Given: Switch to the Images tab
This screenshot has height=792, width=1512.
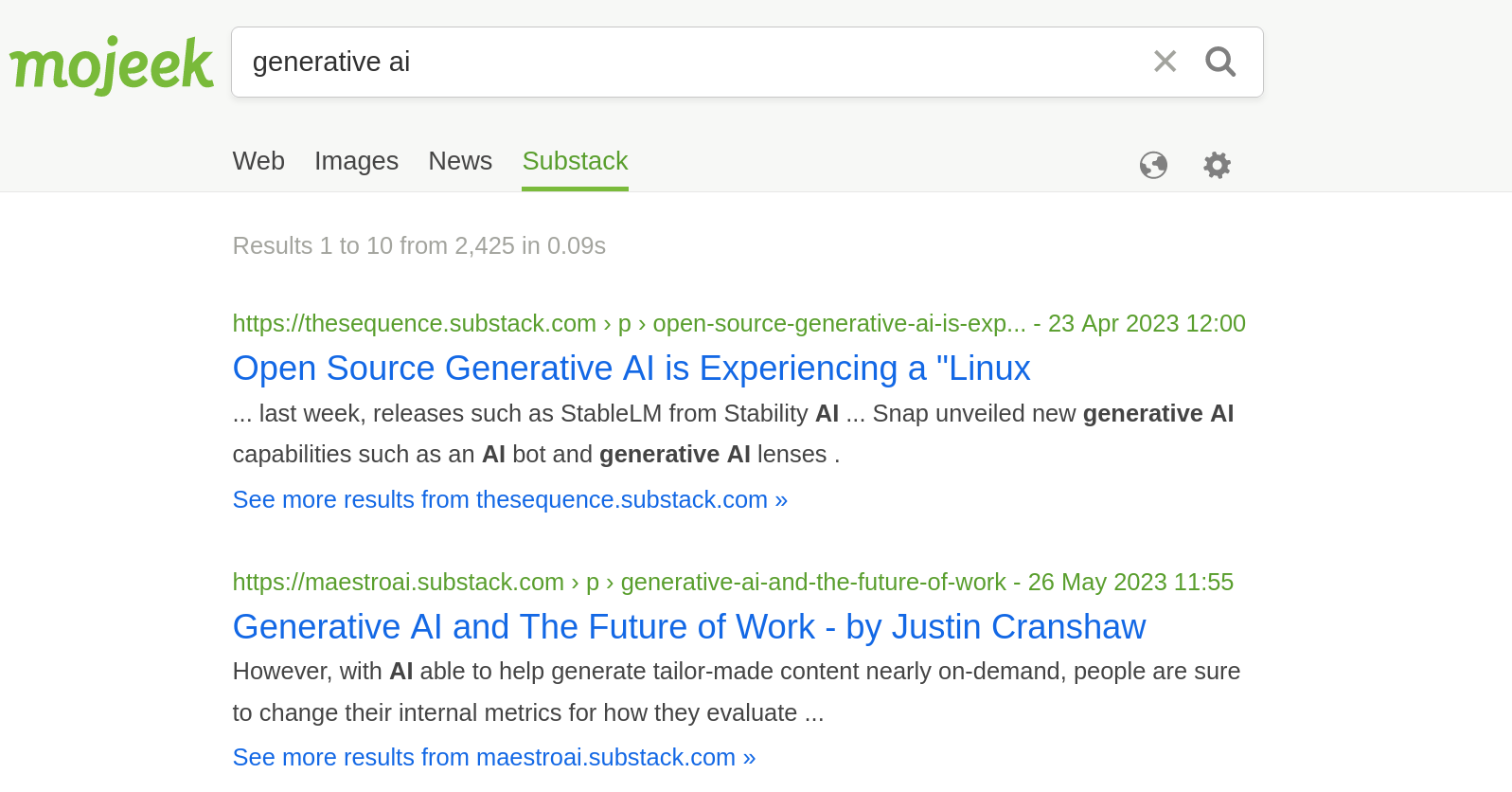Looking at the screenshot, I should click(356, 161).
